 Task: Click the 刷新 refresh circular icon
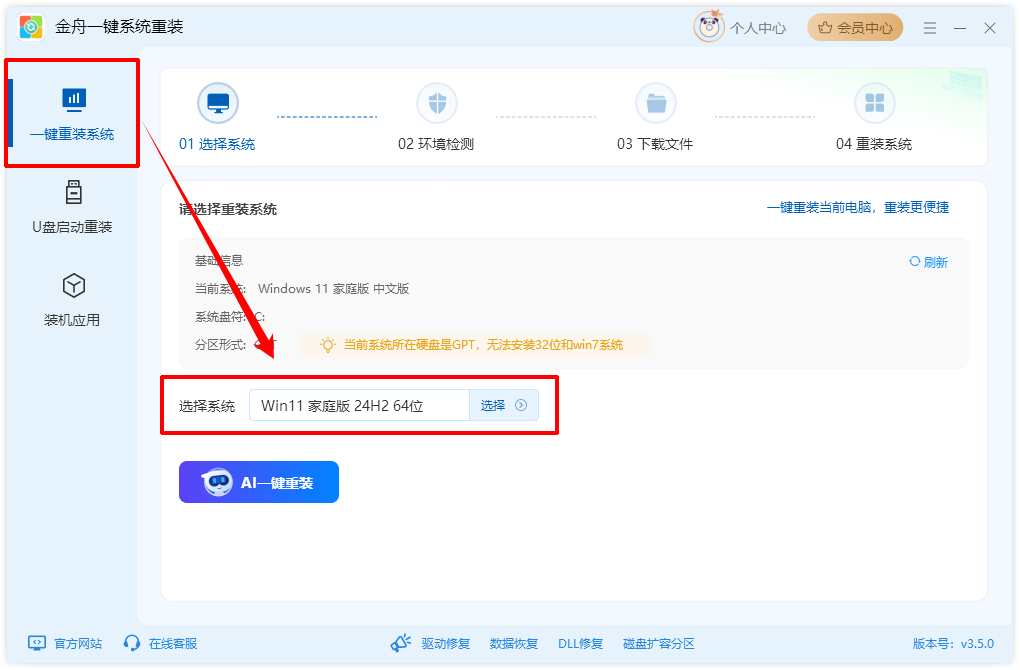(x=915, y=261)
